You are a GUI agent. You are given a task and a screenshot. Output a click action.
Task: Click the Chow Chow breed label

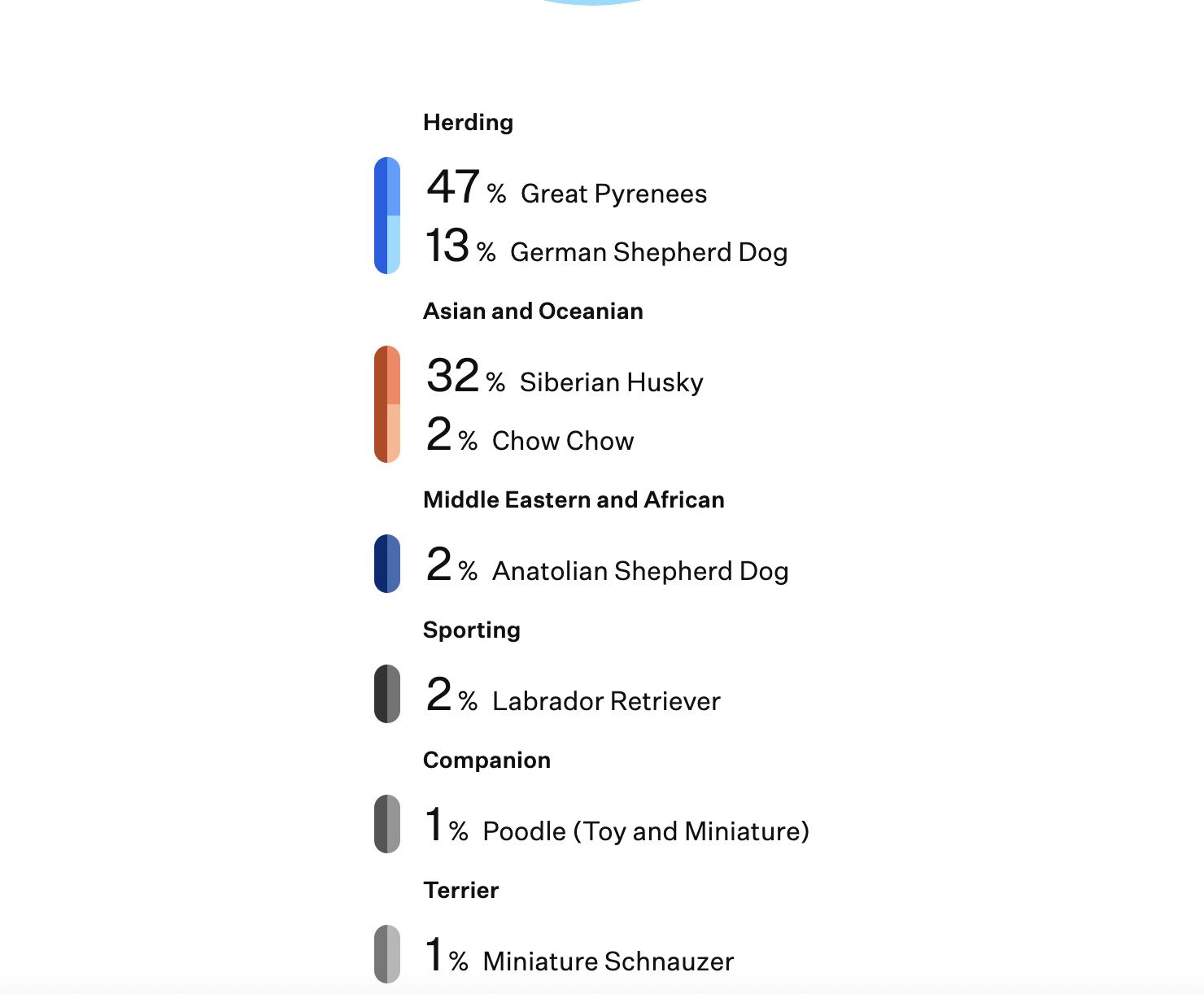point(562,441)
